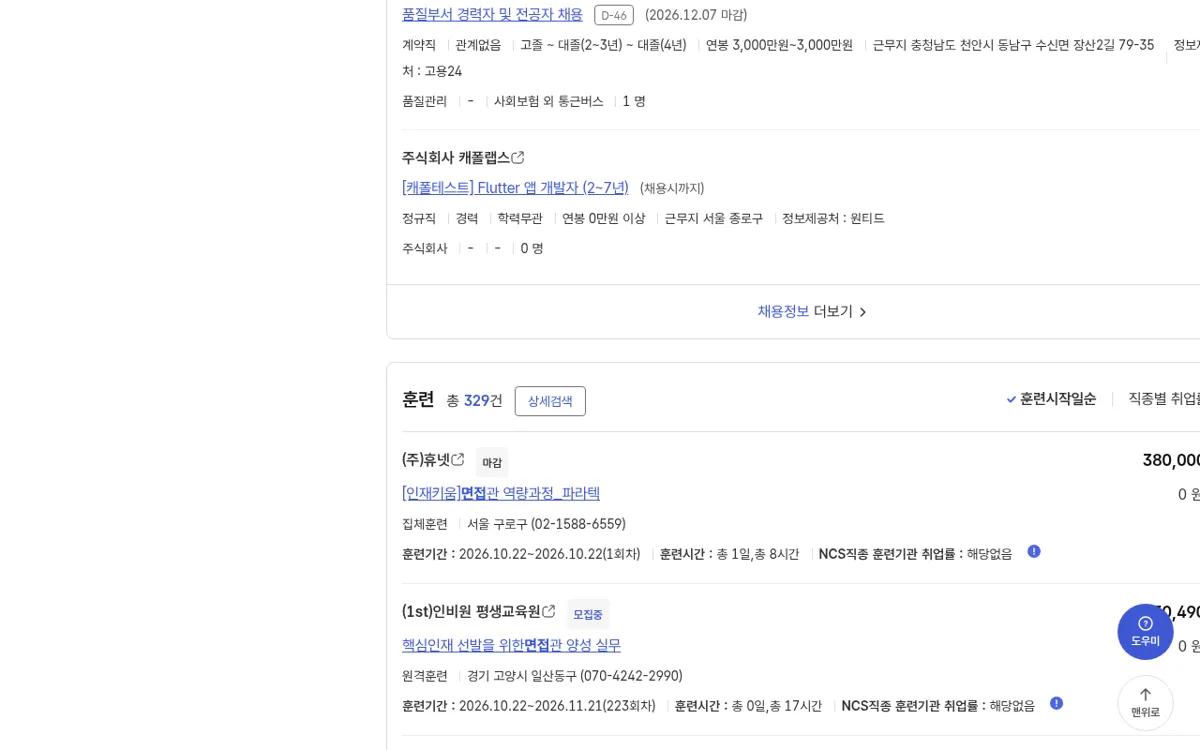
Task: Click text 근무지 충청남도 천안시 동남구 address
Action: 1013,45
